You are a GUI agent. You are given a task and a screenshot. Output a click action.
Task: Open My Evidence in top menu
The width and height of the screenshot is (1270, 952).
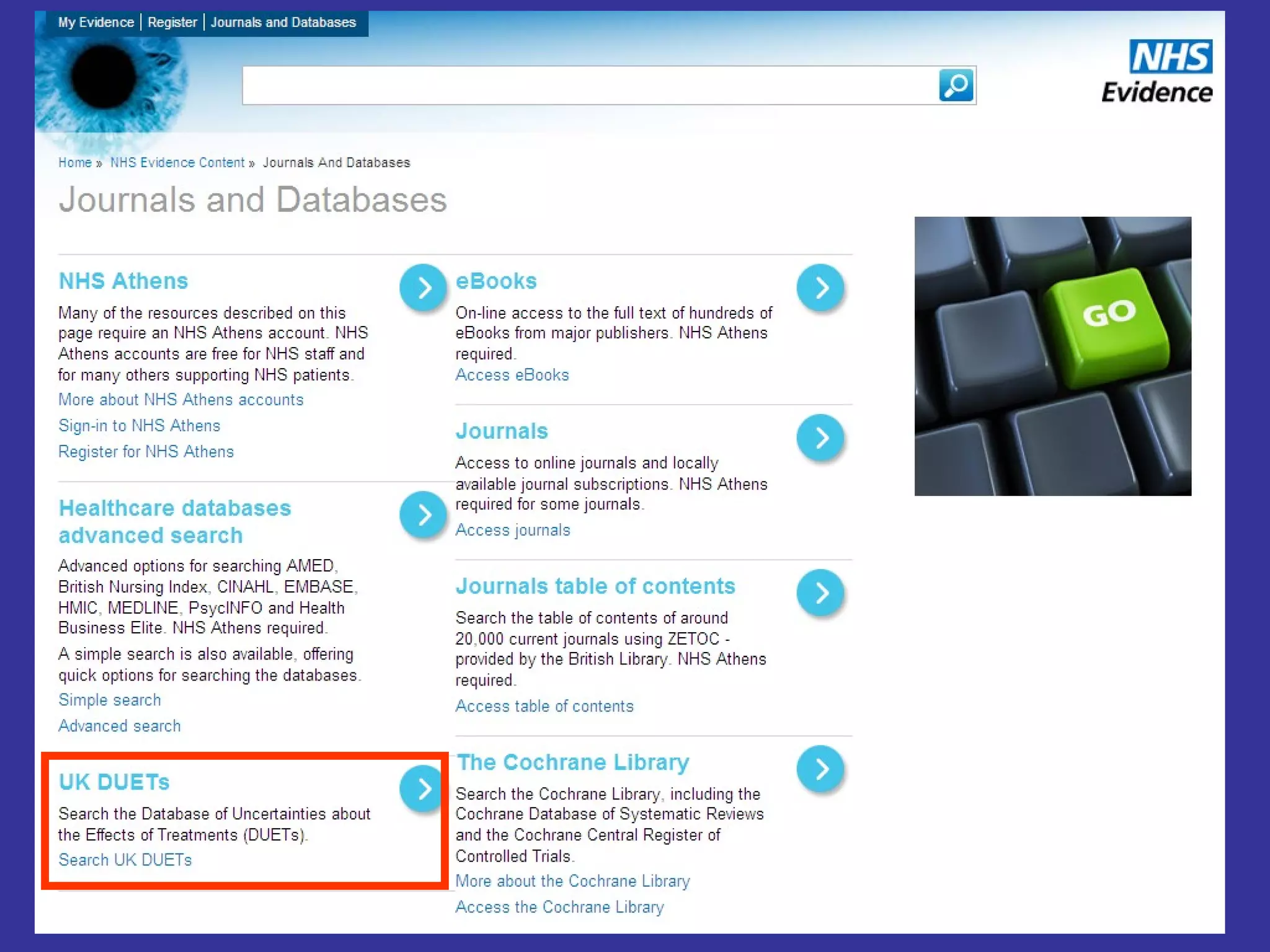96,22
